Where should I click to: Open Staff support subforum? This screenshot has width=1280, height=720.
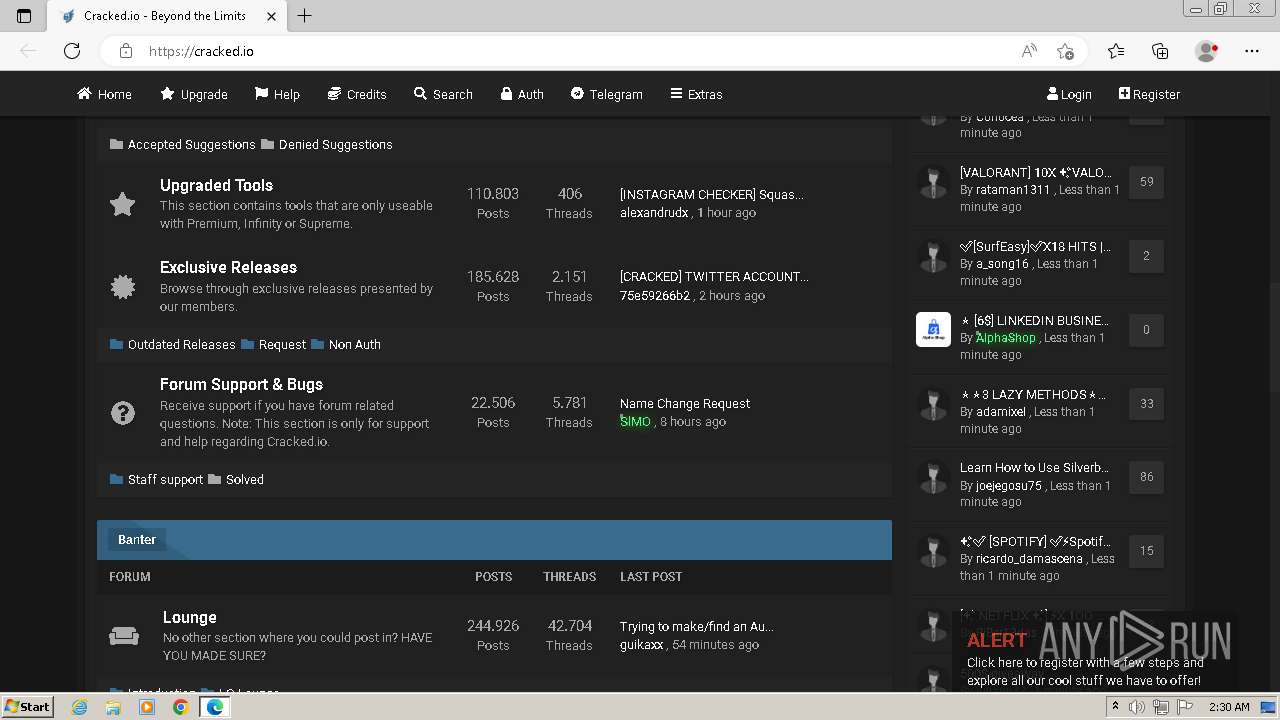165,480
